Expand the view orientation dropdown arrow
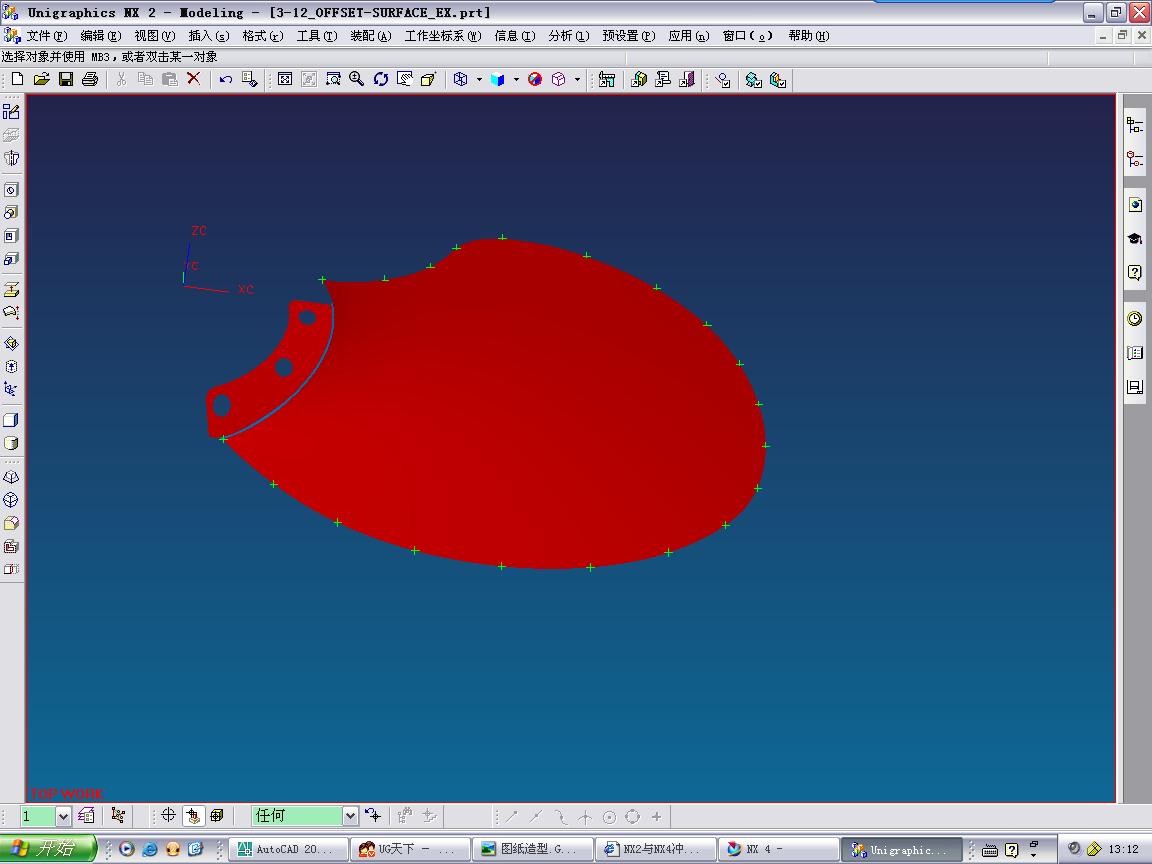Image resolution: width=1152 pixels, height=864 pixels. pyautogui.click(x=479, y=79)
